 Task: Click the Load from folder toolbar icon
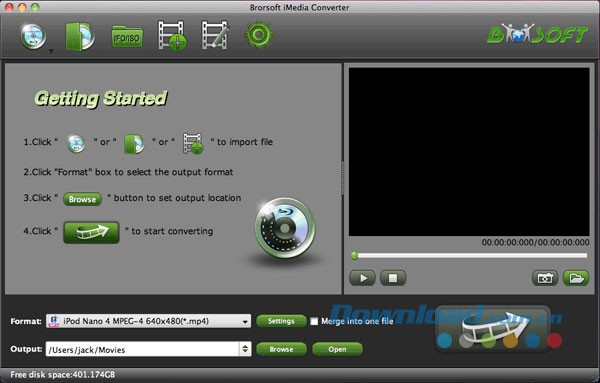coord(80,36)
